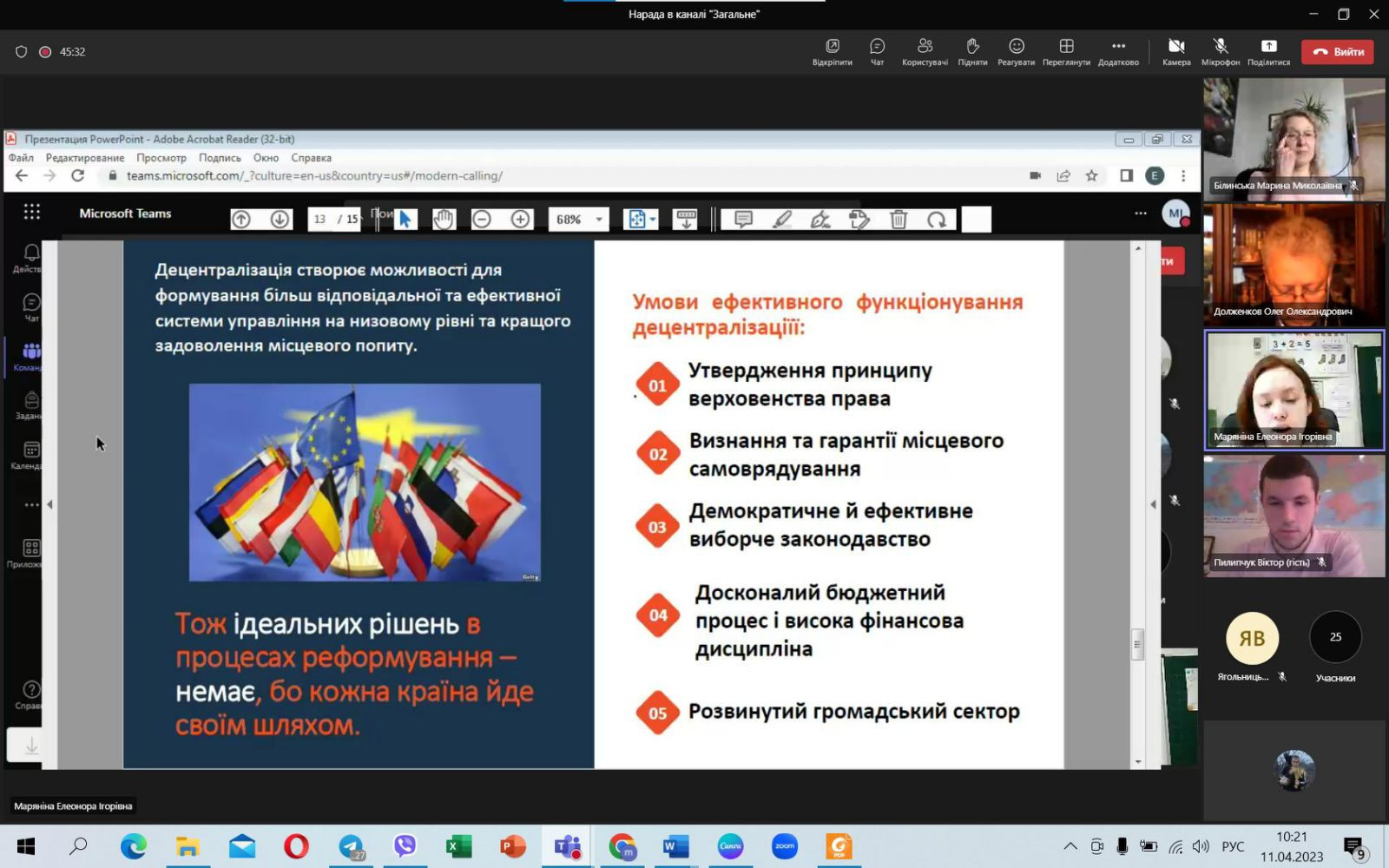Raise hand using the Підняти button

coord(972,51)
